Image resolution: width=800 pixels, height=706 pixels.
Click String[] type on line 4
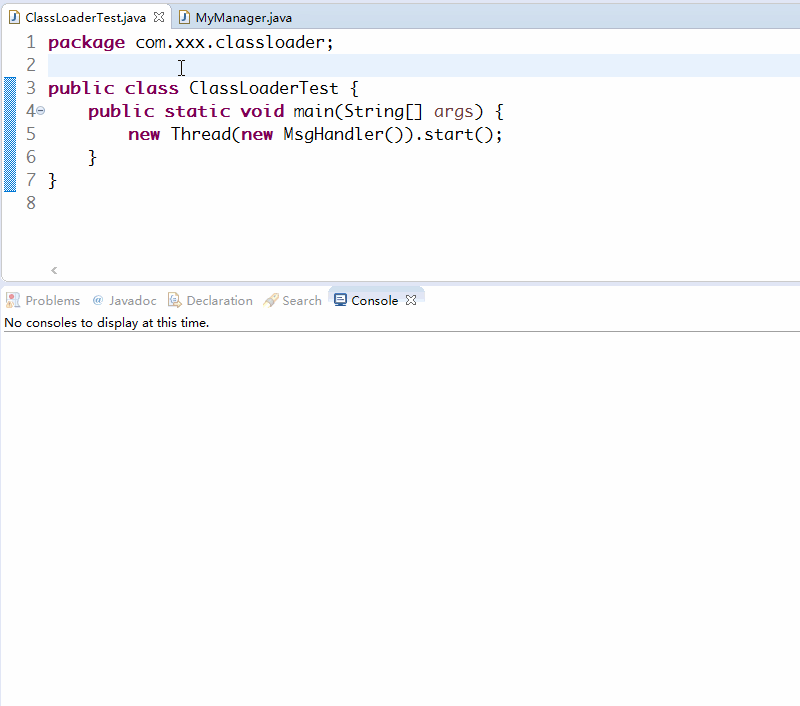pyautogui.click(x=384, y=112)
